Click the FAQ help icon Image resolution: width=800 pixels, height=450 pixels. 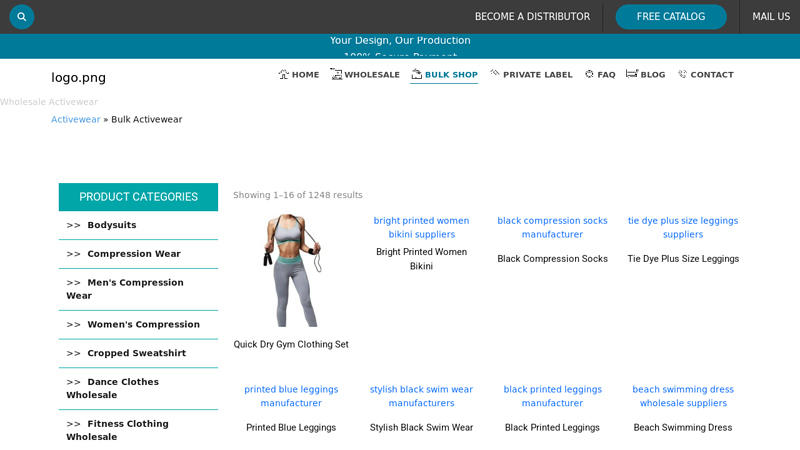tap(589, 74)
